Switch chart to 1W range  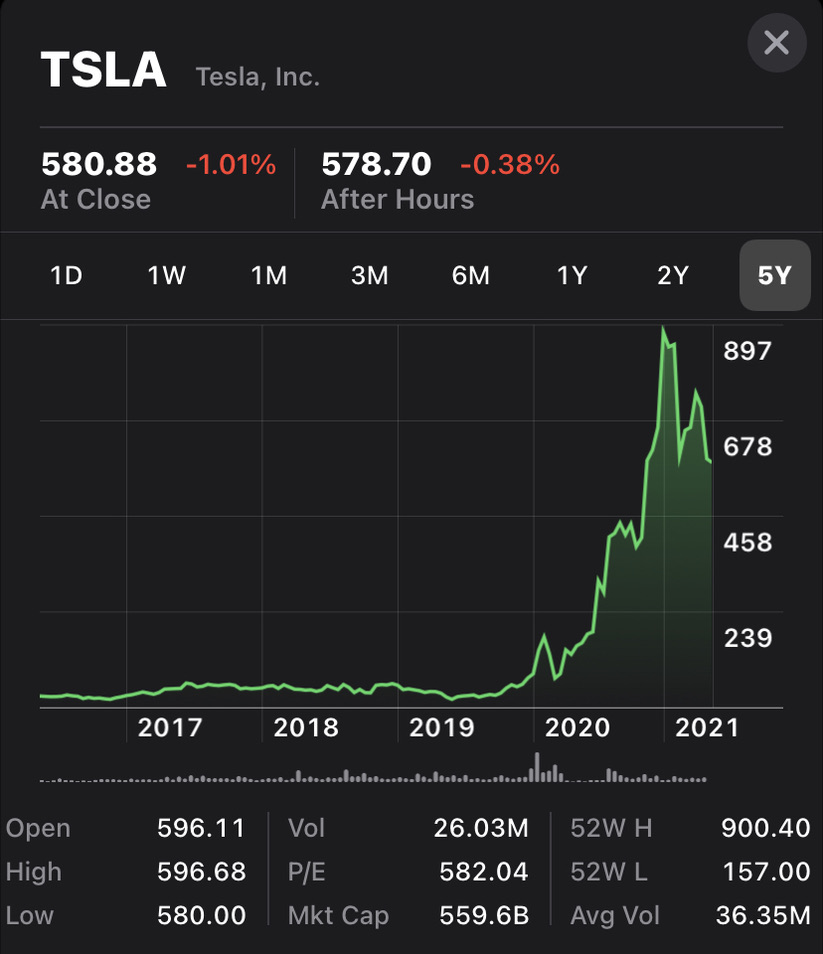click(167, 275)
